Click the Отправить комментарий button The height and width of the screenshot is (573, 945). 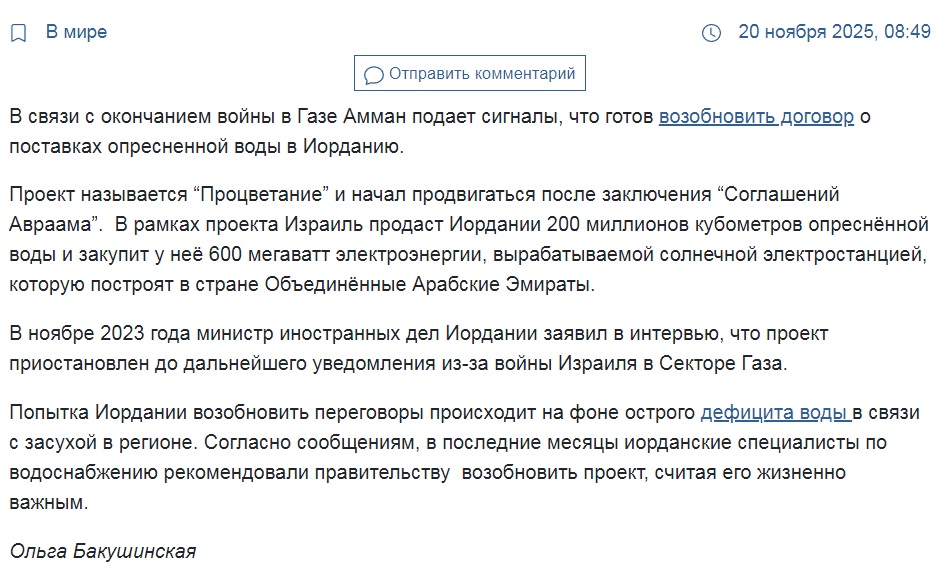coord(469,73)
